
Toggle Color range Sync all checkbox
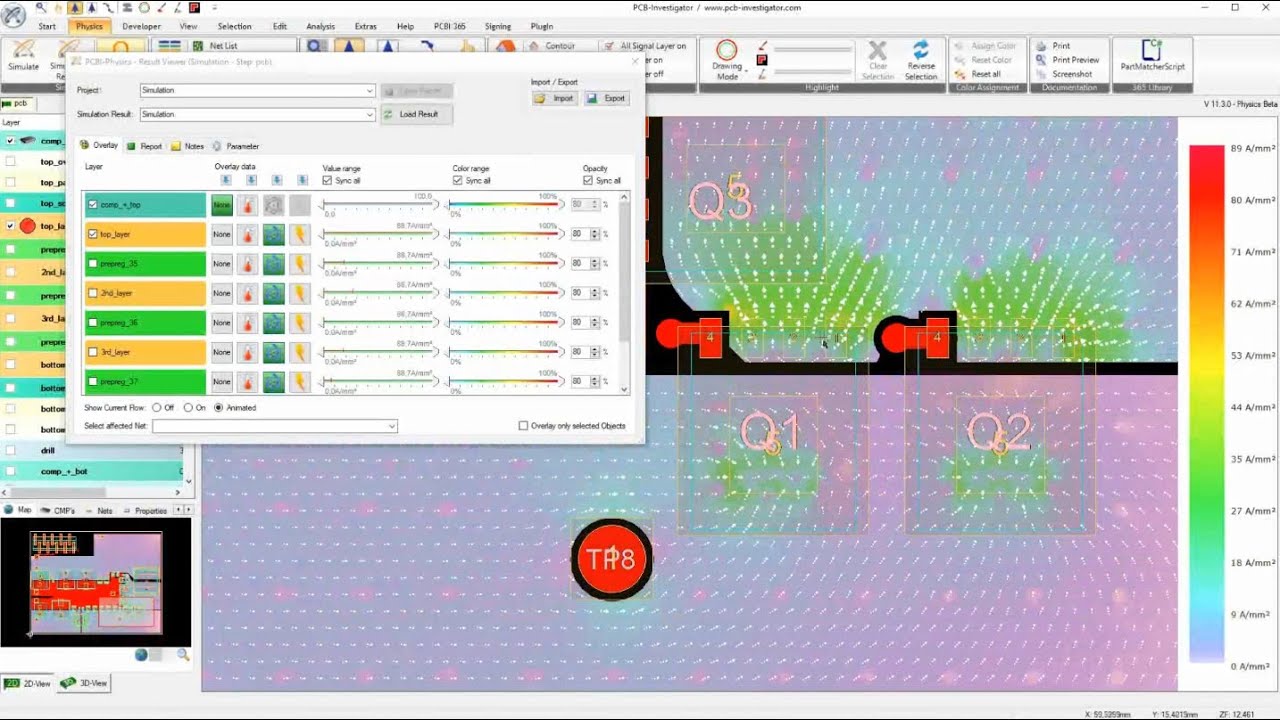[x=457, y=181]
